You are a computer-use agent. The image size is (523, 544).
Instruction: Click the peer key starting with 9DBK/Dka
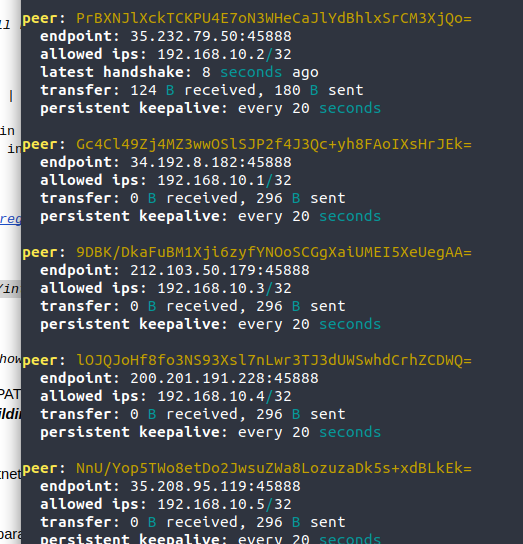click(x=273, y=253)
